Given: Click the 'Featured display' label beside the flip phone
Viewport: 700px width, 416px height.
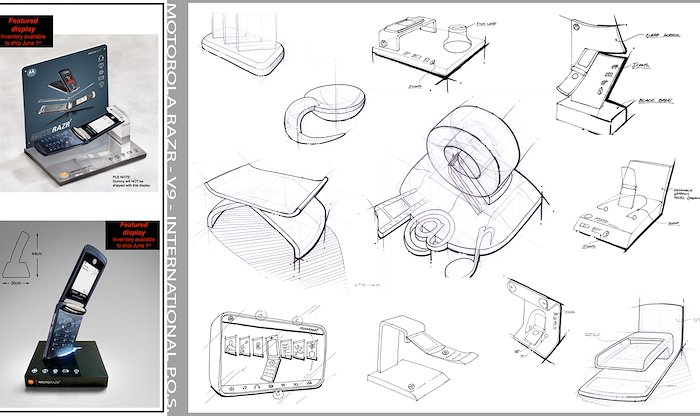Looking at the screenshot, I should [x=132, y=235].
